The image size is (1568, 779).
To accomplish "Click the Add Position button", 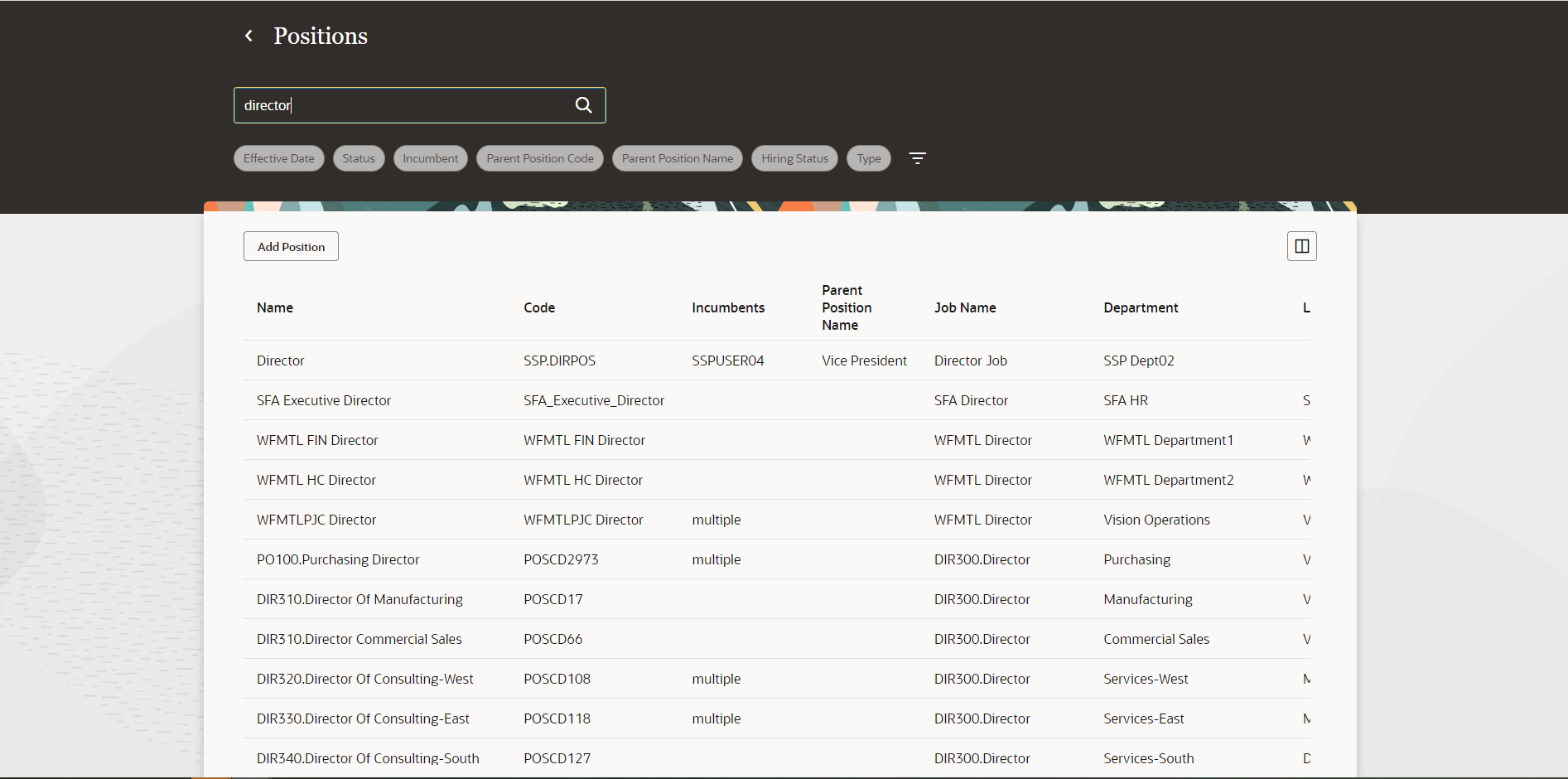I will tap(291, 246).
